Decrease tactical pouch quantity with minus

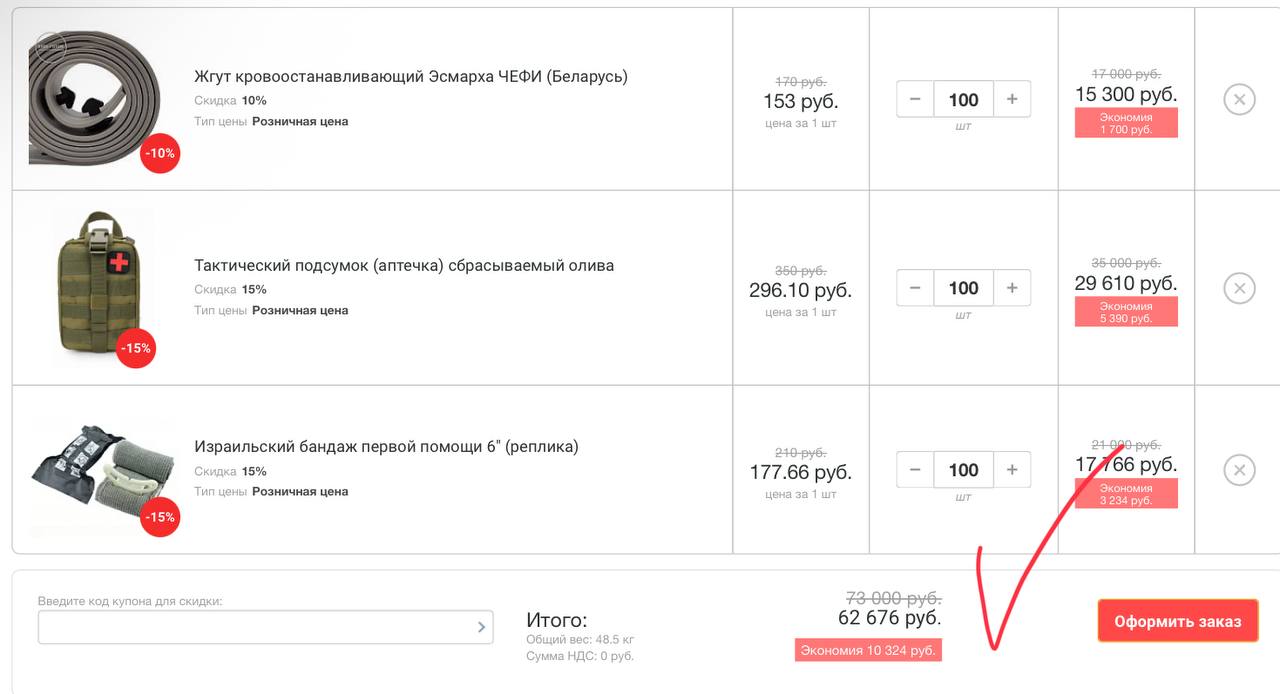coord(915,288)
